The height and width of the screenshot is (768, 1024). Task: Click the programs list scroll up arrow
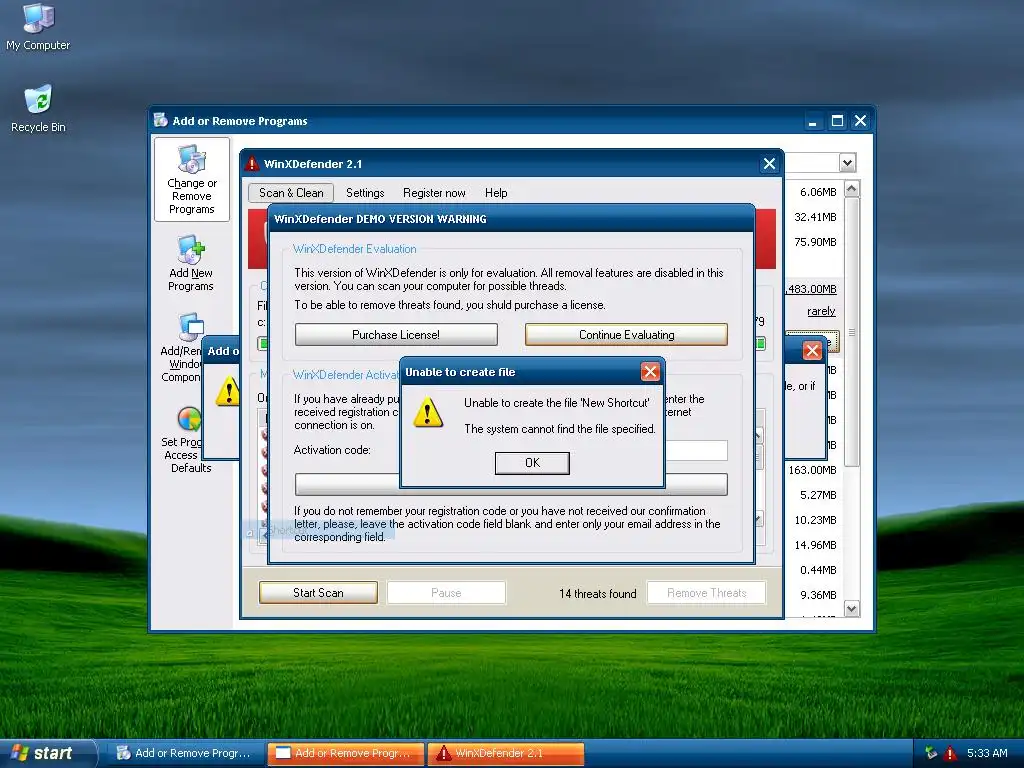click(852, 189)
